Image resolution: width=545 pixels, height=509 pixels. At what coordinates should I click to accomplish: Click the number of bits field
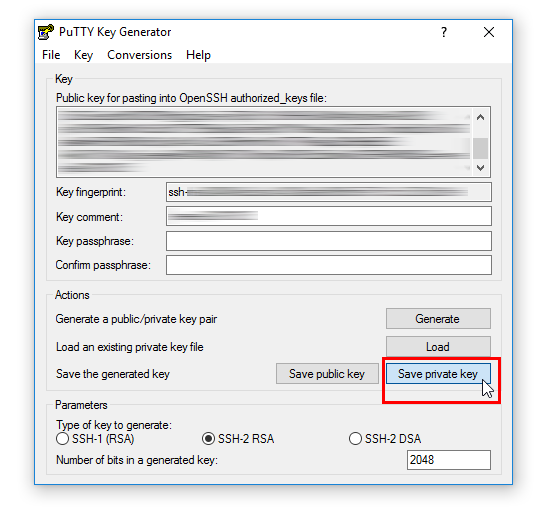pyautogui.click(x=449, y=460)
